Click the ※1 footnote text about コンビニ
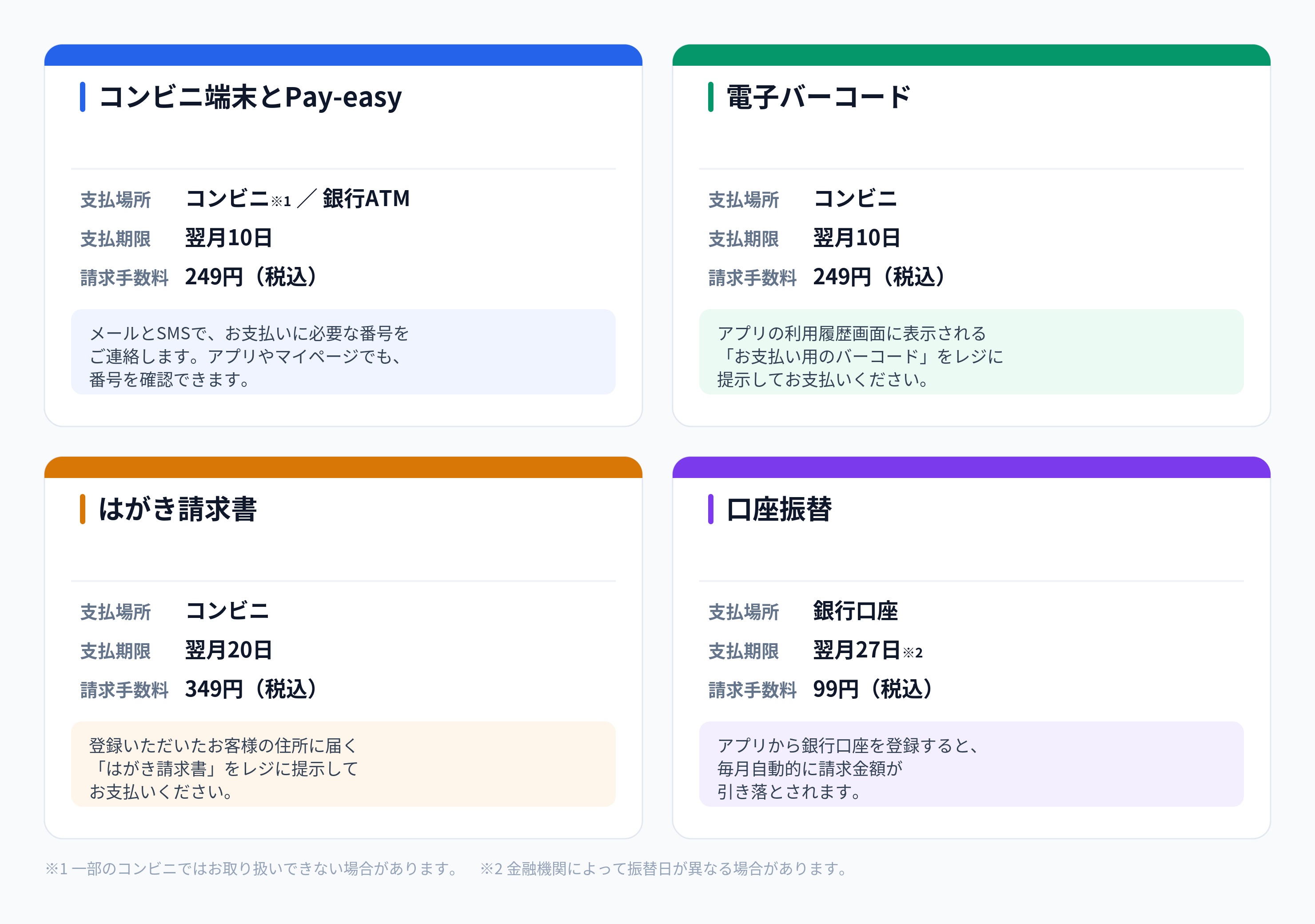Image resolution: width=1315 pixels, height=924 pixels. 253,869
